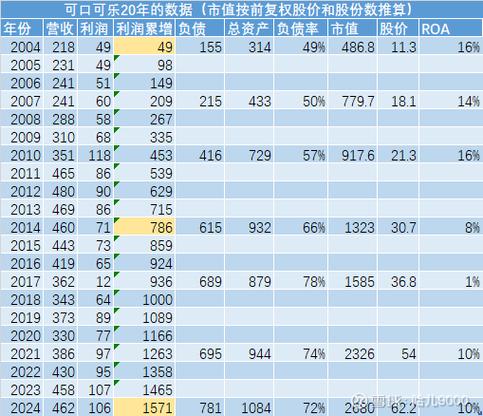Select market value cell 779.7

click(353, 100)
